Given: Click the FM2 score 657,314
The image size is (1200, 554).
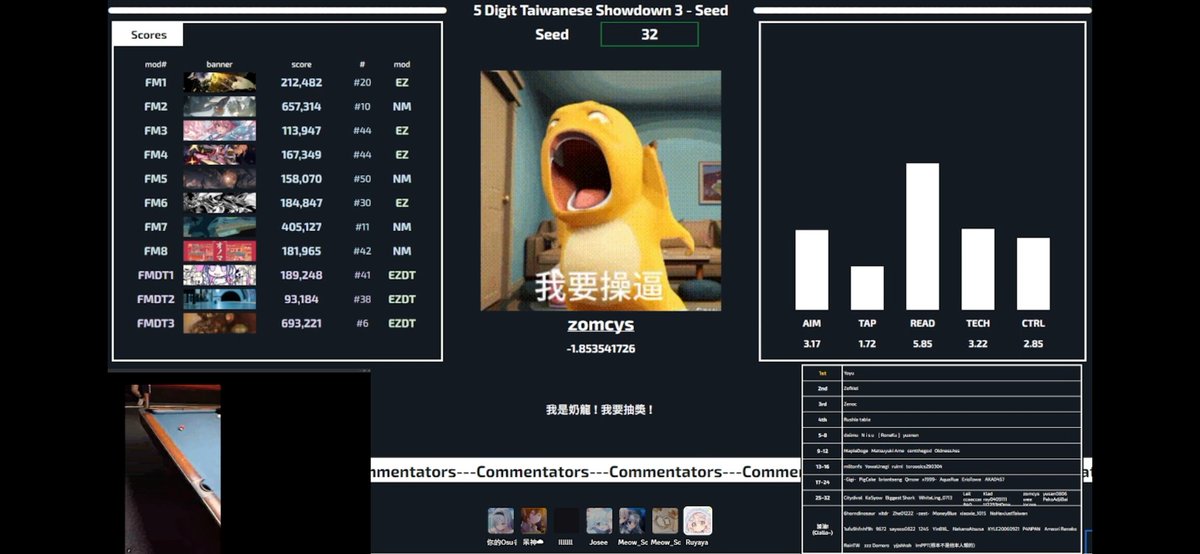Looking at the screenshot, I should [301, 107].
